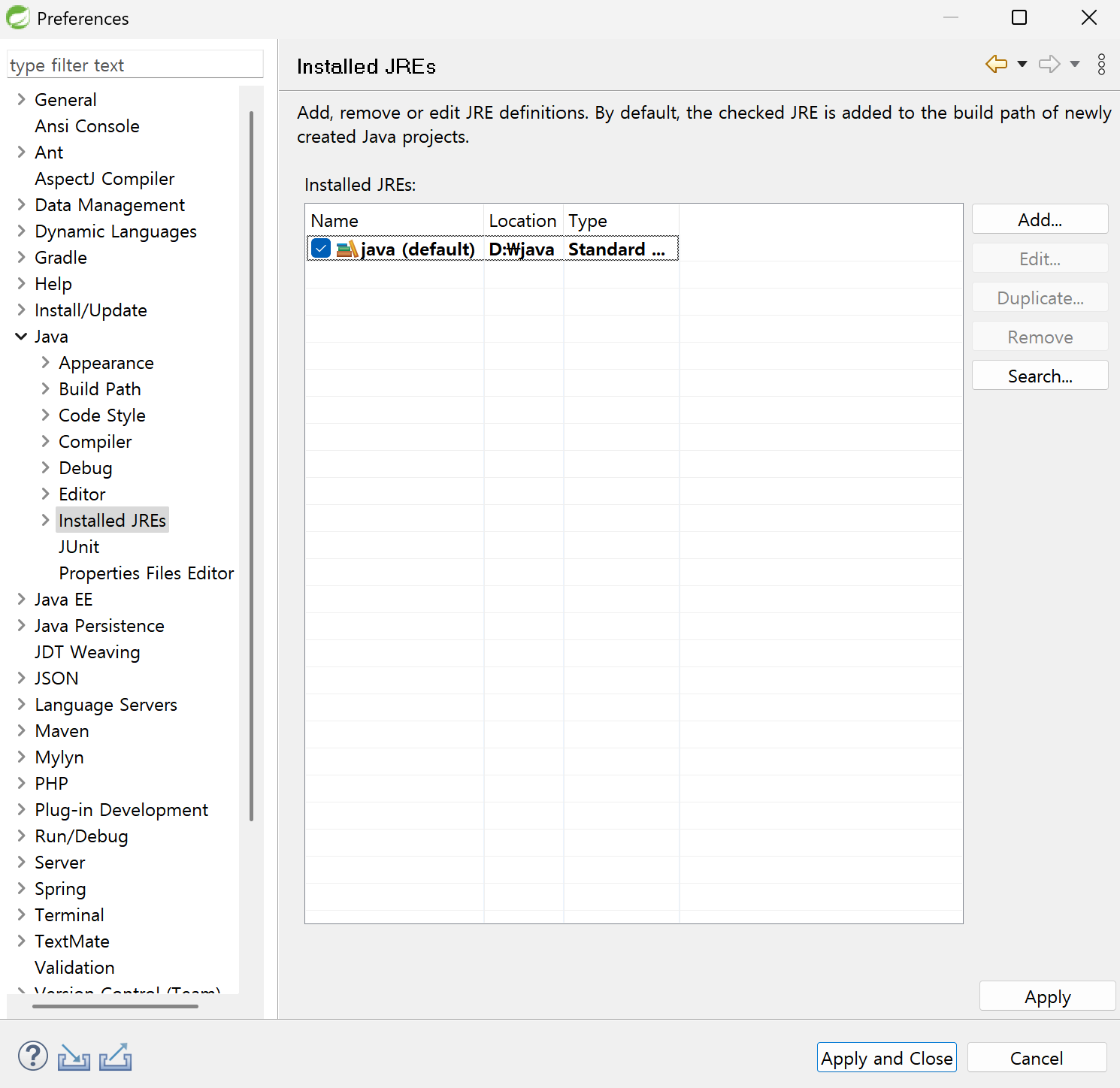The width and height of the screenshot is (1120, 1088).
Task: Select Server in the tree
Action: point(60,862)
